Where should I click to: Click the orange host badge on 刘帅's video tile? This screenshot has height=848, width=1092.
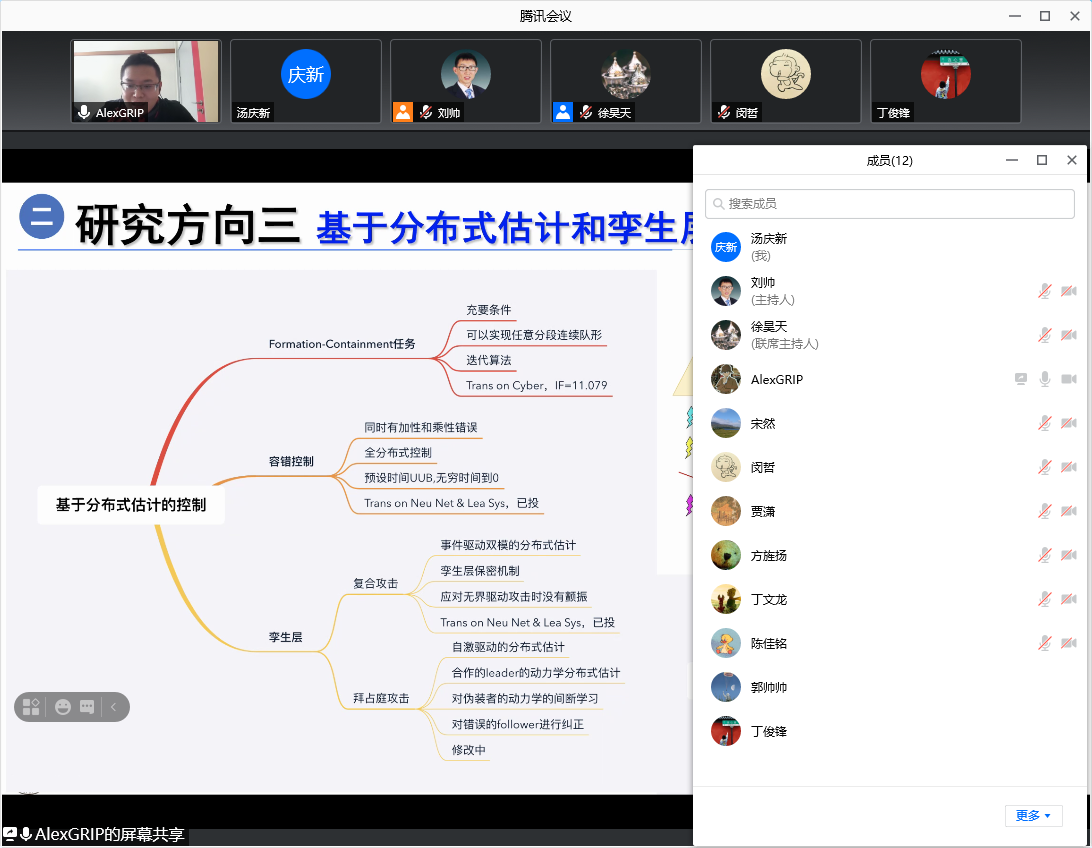pos(403,112)
